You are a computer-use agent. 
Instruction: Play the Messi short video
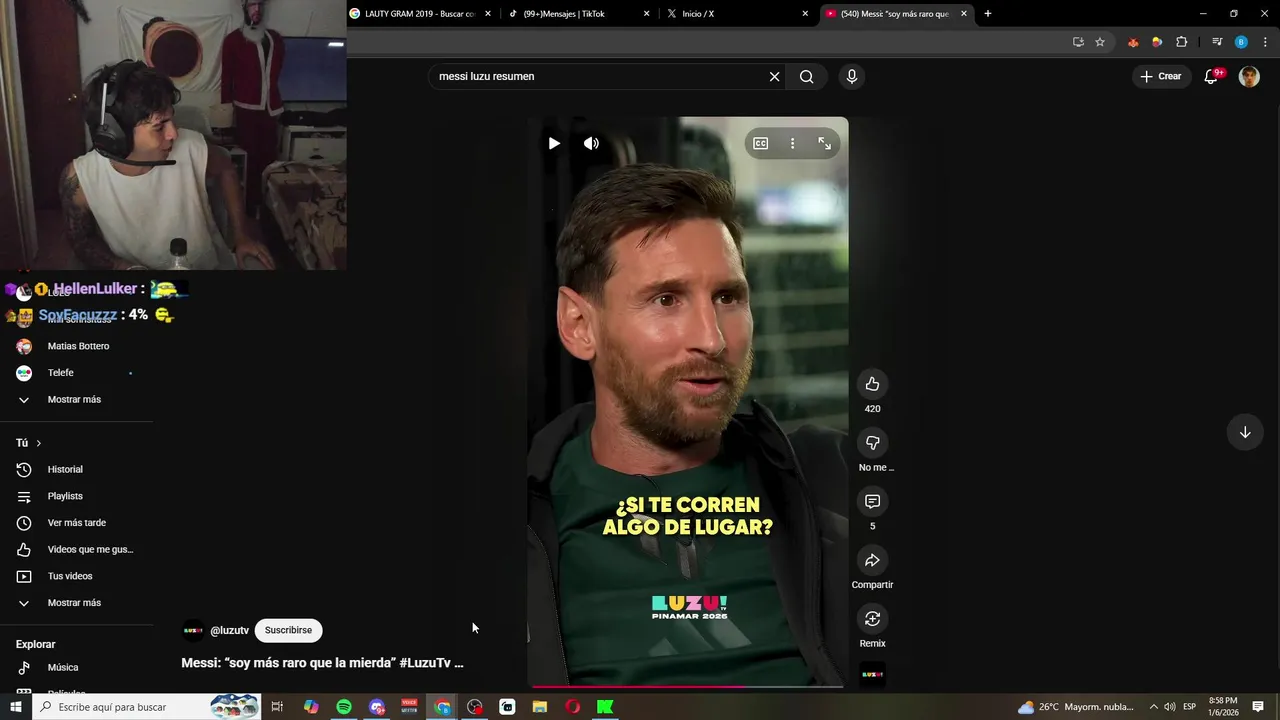pyautogui.click(x=554, y=143)
